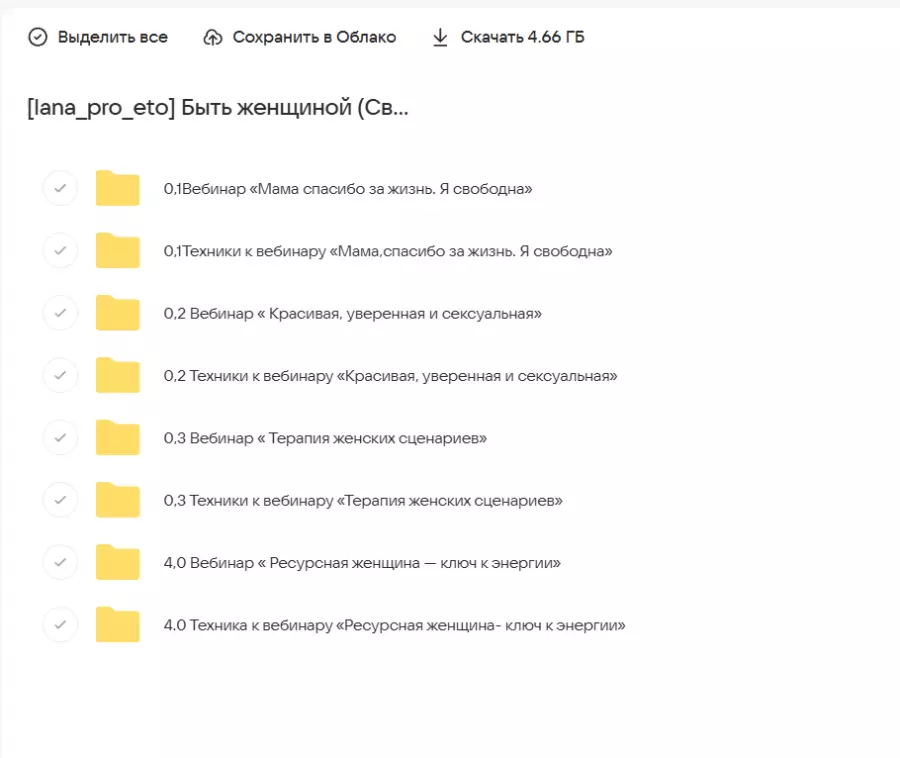
Task: Open folder icon for 4,0 Вебинар «Ресурсная женщина»
Action: click(x=118, y=563)
